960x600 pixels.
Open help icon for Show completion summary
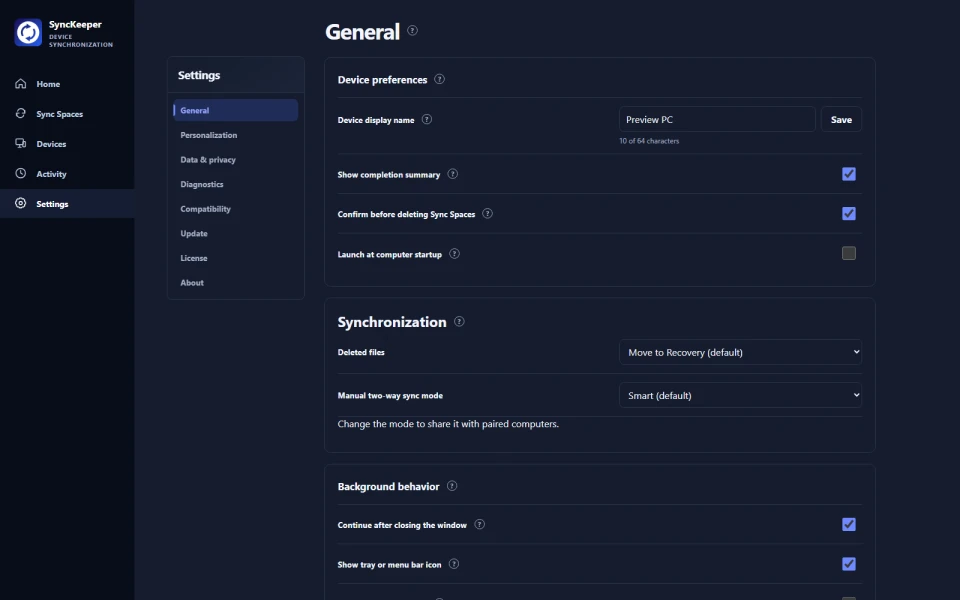(452, 174)
